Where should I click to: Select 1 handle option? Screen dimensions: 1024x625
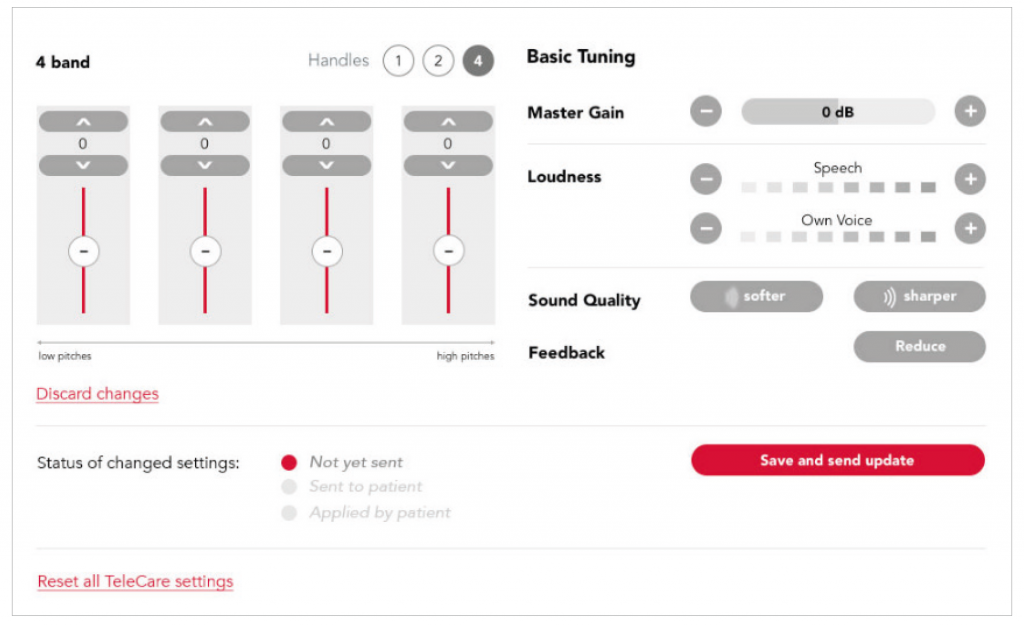coord(398,61)
